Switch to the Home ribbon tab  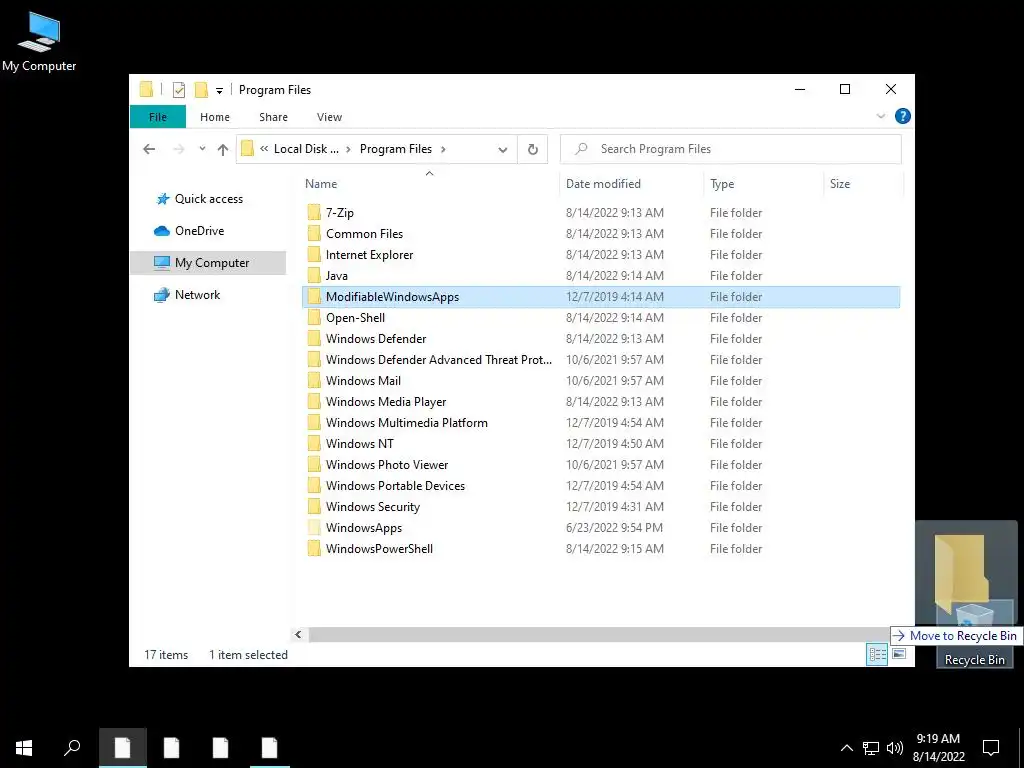click(215, 117)
